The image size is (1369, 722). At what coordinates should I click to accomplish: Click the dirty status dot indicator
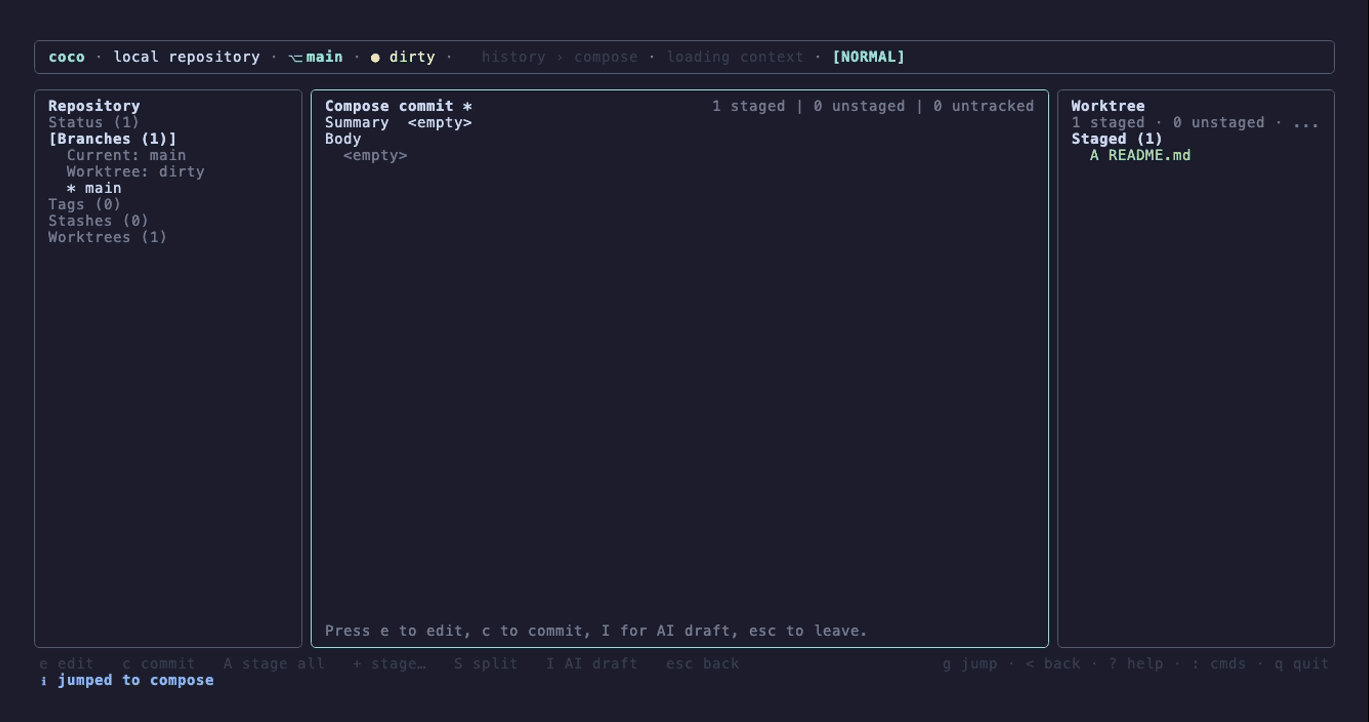(375, 58)
